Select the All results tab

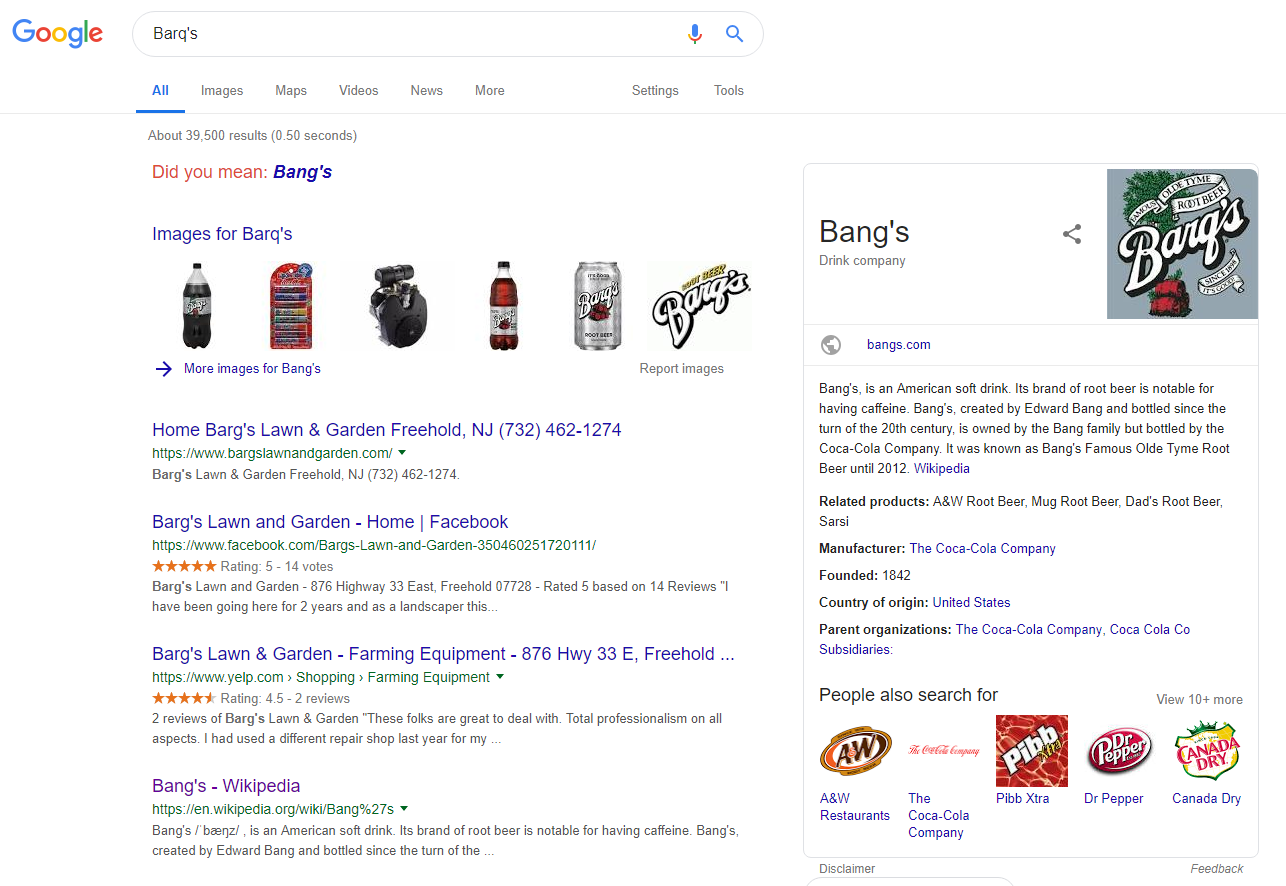(x=160, y=91)
